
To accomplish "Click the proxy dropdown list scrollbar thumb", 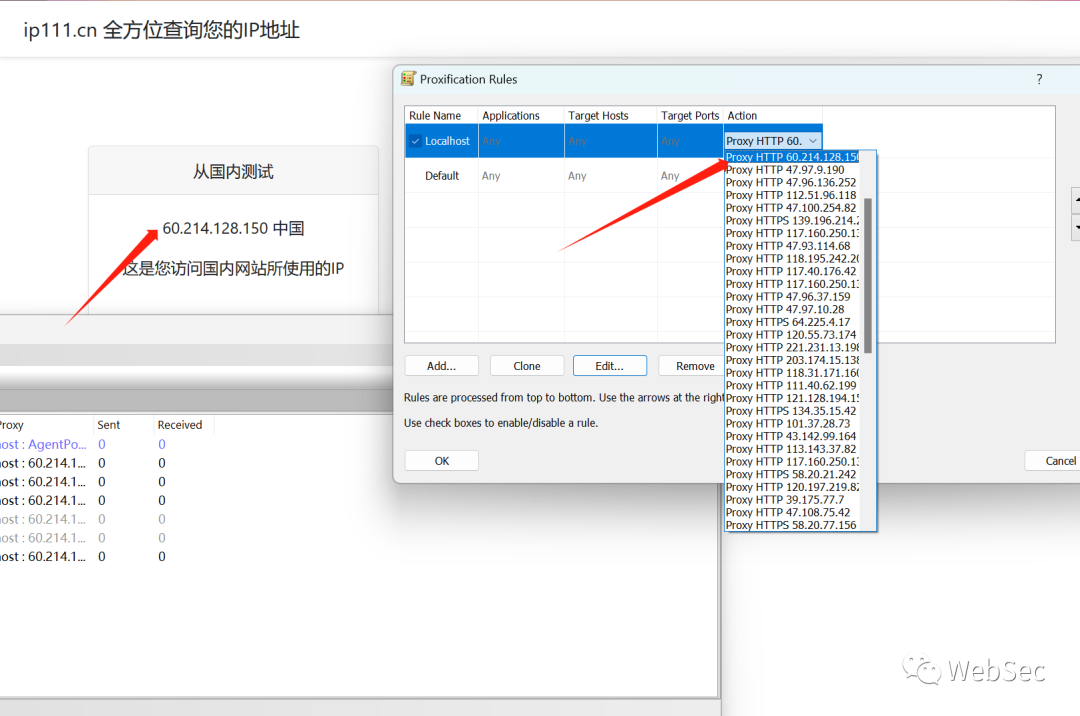I will (868, 275).
